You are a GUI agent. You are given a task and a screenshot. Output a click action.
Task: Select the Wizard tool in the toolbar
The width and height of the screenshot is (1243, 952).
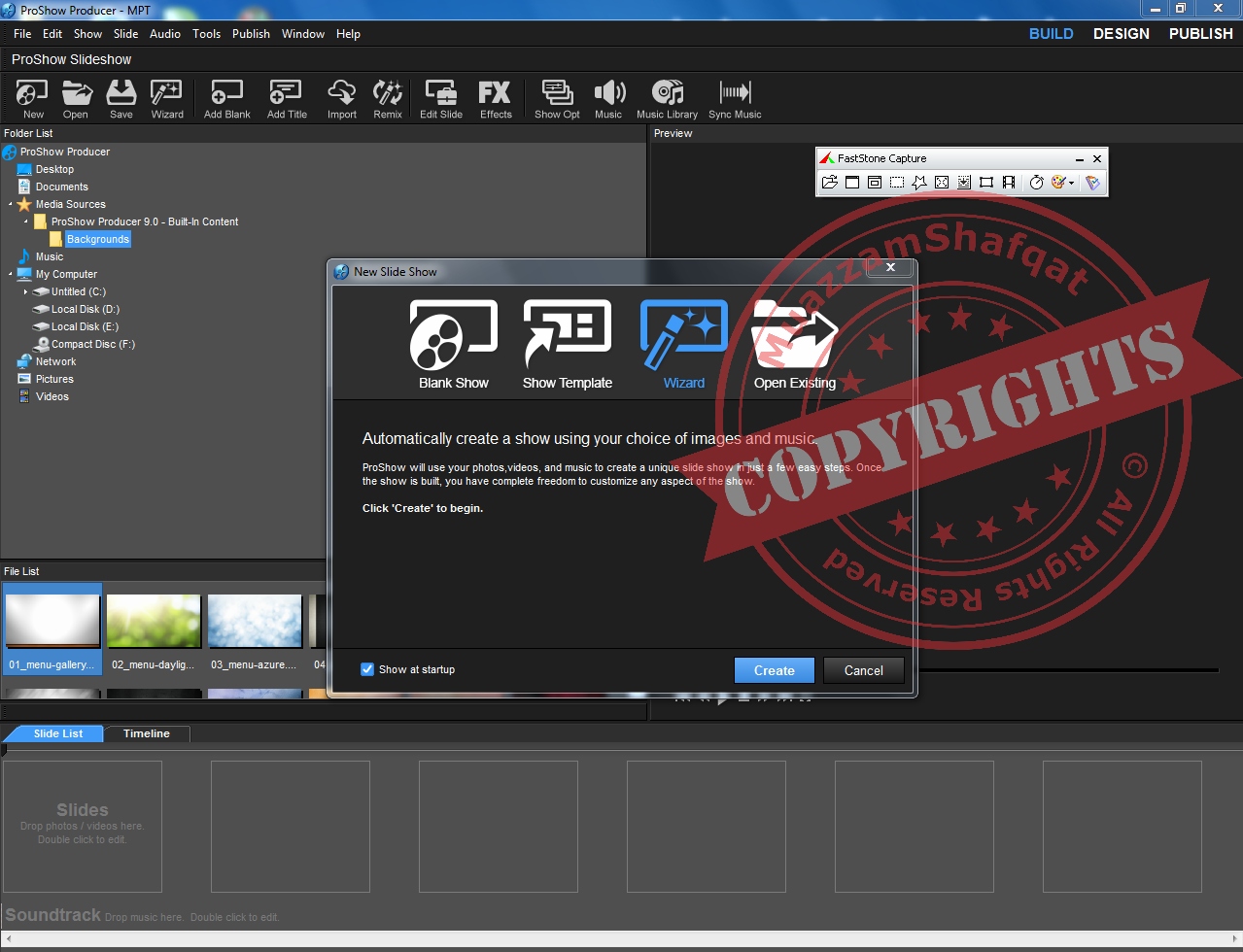[x=166, y=97]
